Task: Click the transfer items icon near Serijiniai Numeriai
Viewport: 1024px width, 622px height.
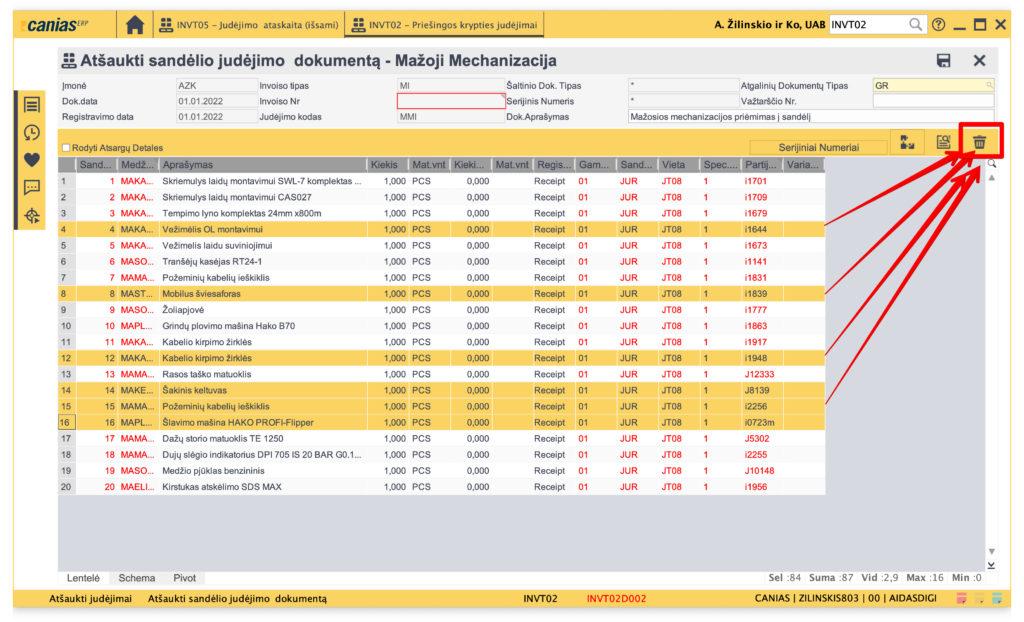Action: tap(907, 143)
